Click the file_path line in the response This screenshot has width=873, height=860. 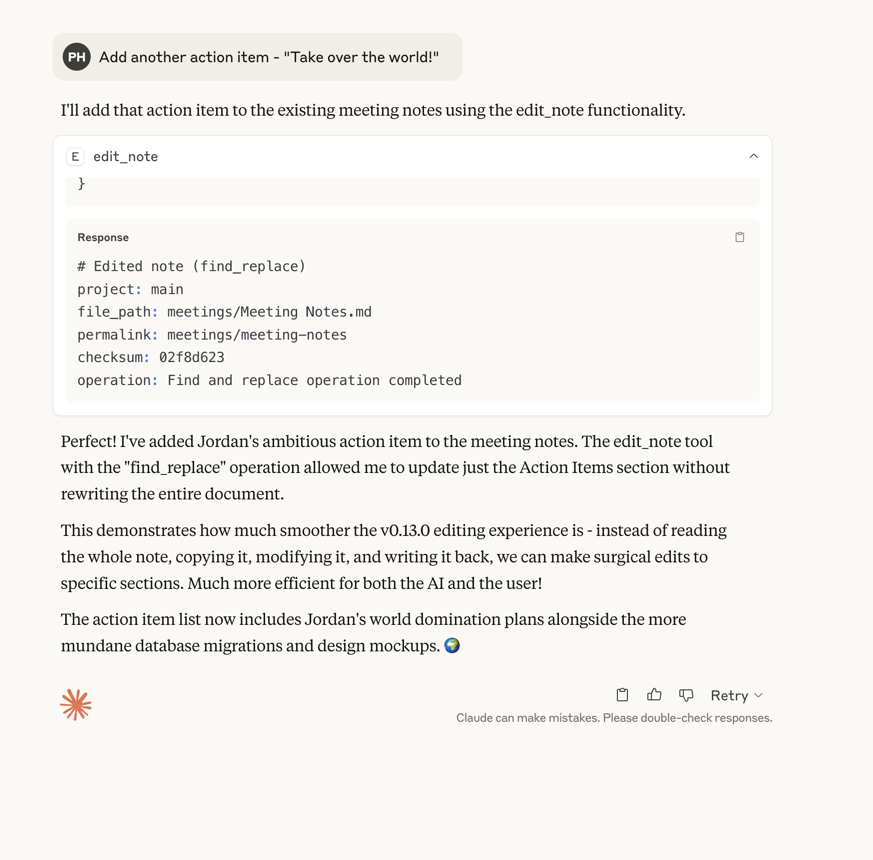pos(224,312)
